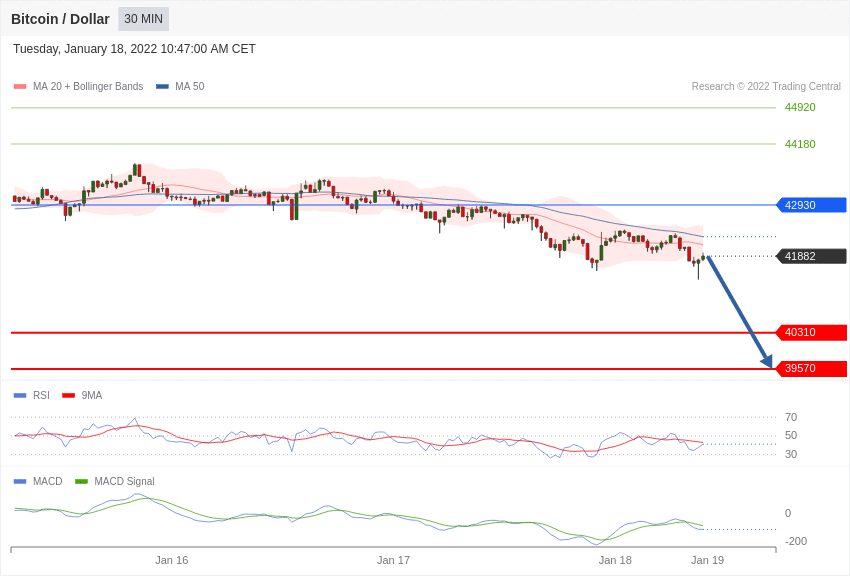The height and width of the screenshot is (576, 850).
Task: Click the RSI 30 axis value
Action: click(x=791, y=454)
